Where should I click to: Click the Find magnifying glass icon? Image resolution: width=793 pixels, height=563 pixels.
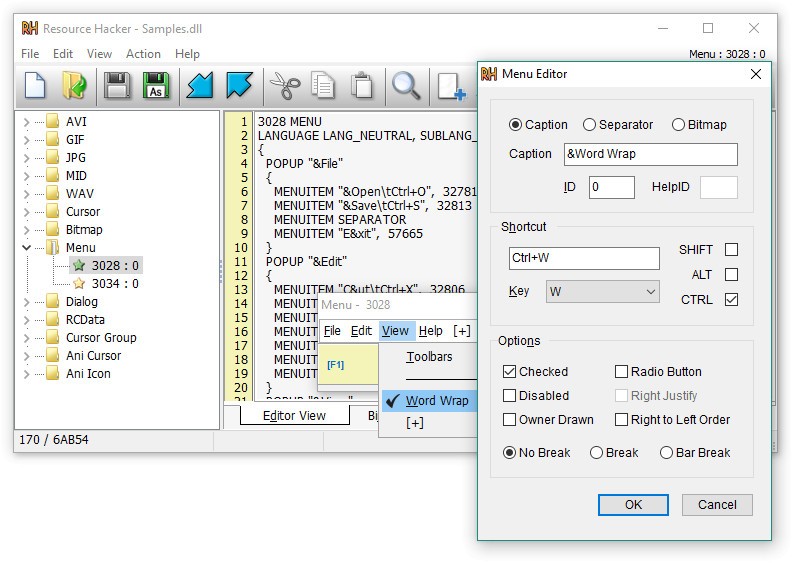(x=406, y=85)
